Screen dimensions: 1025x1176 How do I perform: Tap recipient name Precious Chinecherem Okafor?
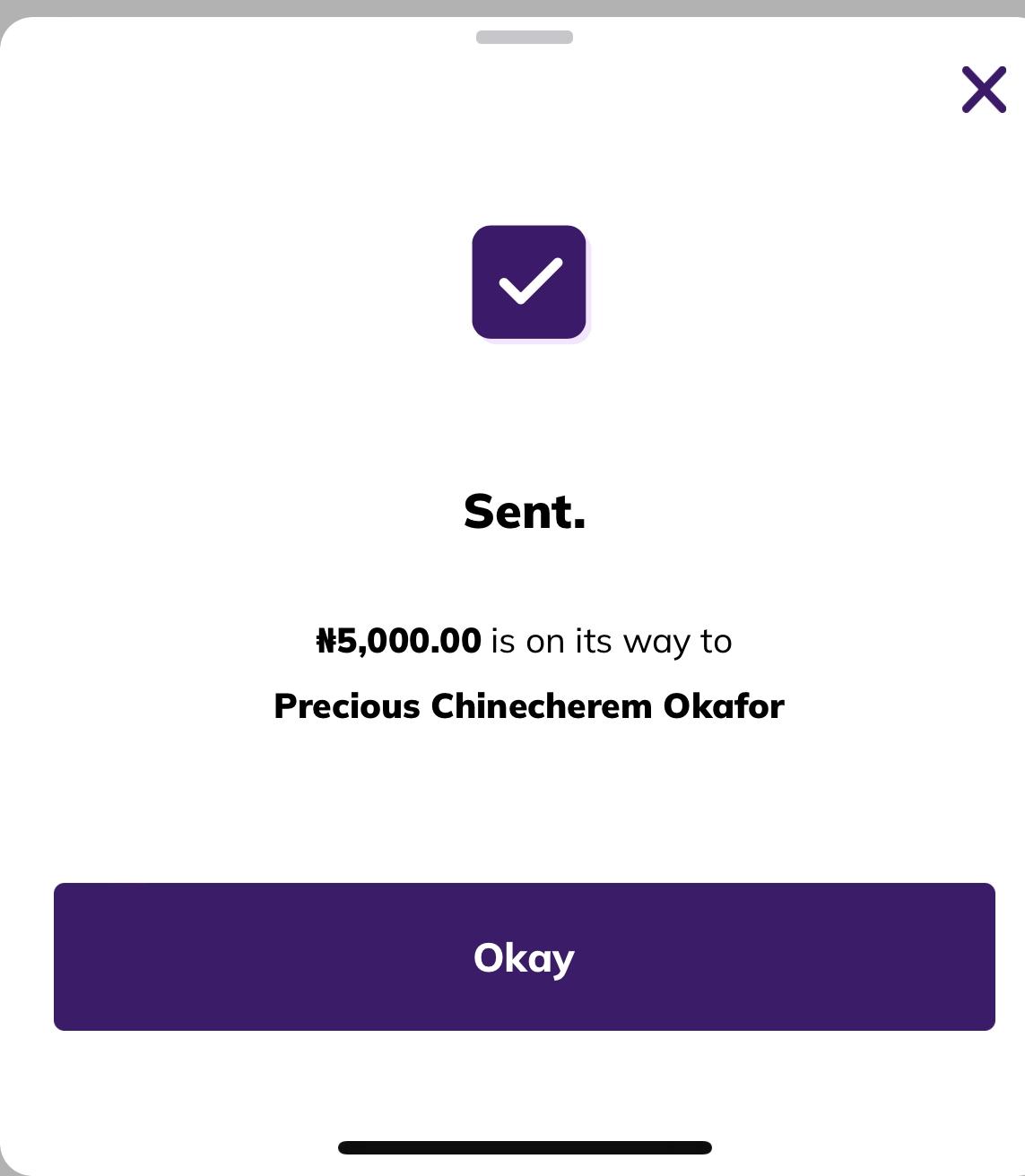point(529,706)
